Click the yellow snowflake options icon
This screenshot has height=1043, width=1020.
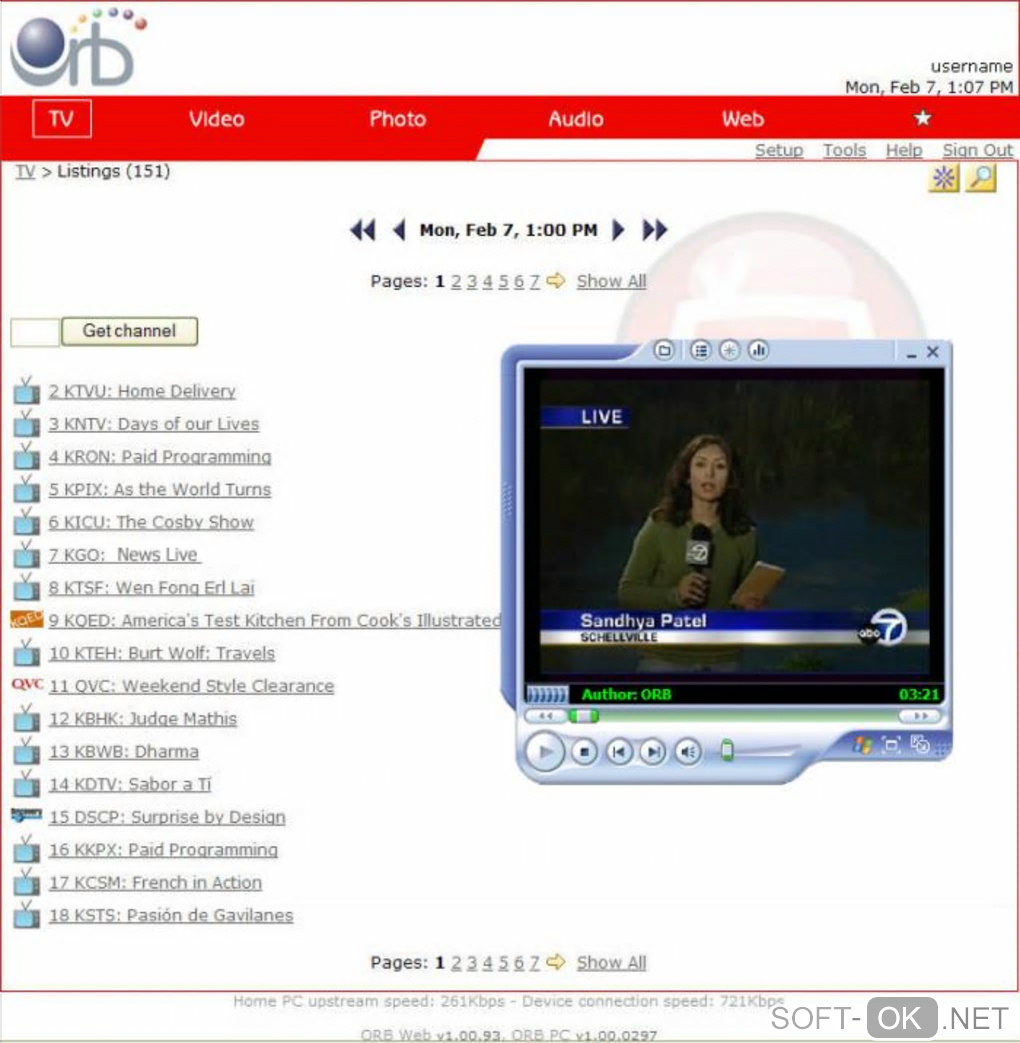pos(943,178)
